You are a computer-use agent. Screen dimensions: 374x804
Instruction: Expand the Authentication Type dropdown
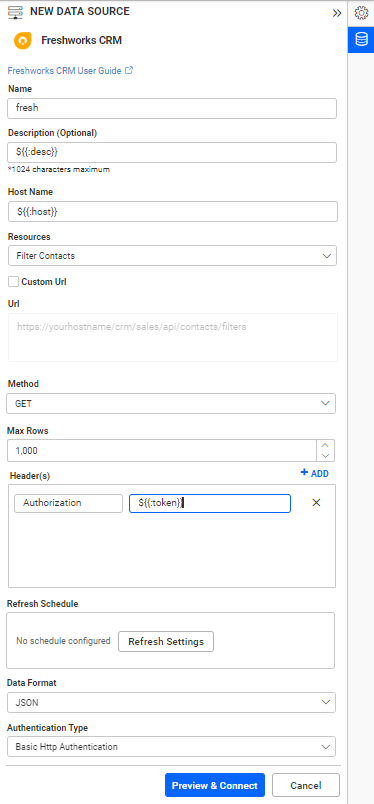tap(171, 747)
